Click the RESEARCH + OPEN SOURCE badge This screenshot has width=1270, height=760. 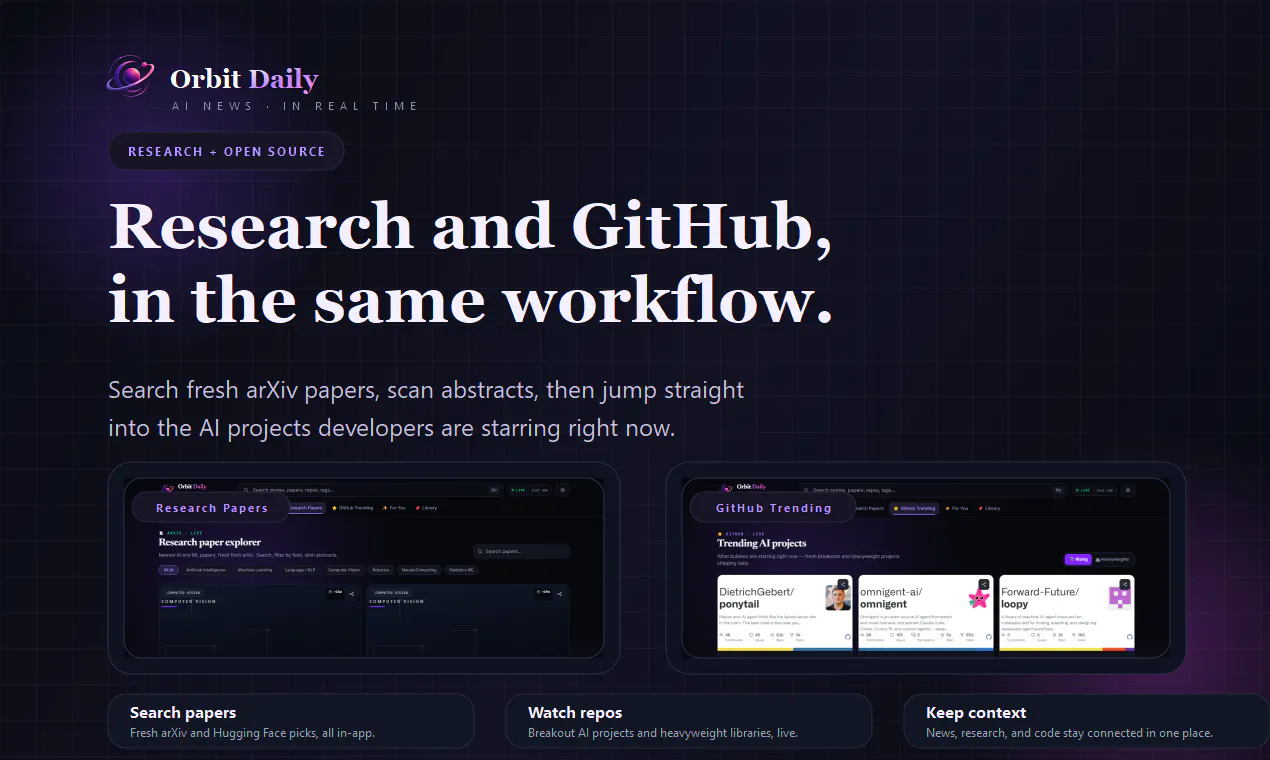[226, 151]
